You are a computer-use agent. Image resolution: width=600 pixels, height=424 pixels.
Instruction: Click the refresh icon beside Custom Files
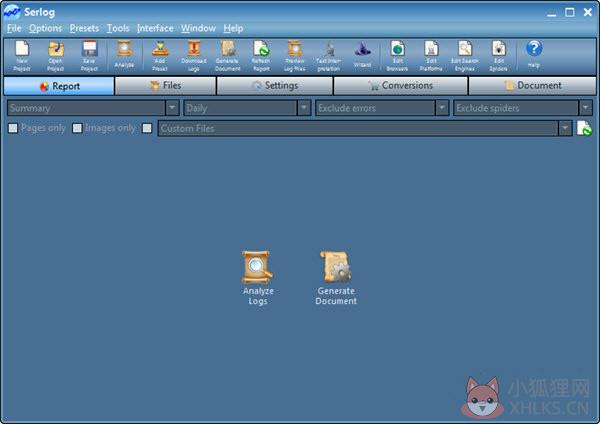pos(584,128)
